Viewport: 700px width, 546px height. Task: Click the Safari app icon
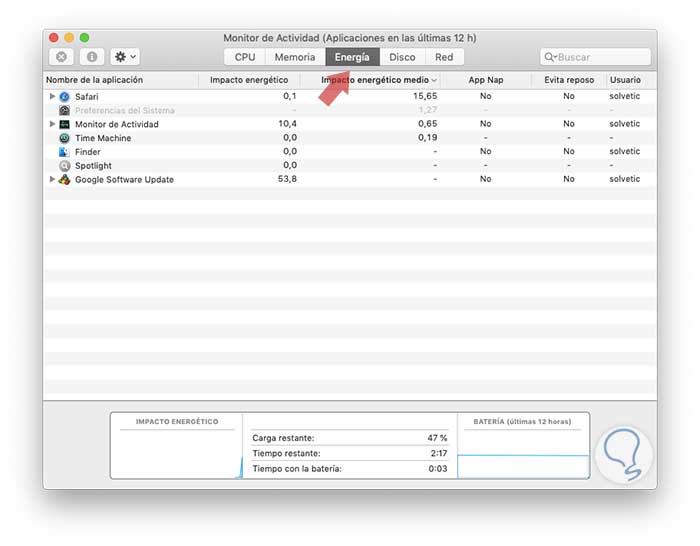(x=64, y=96)
